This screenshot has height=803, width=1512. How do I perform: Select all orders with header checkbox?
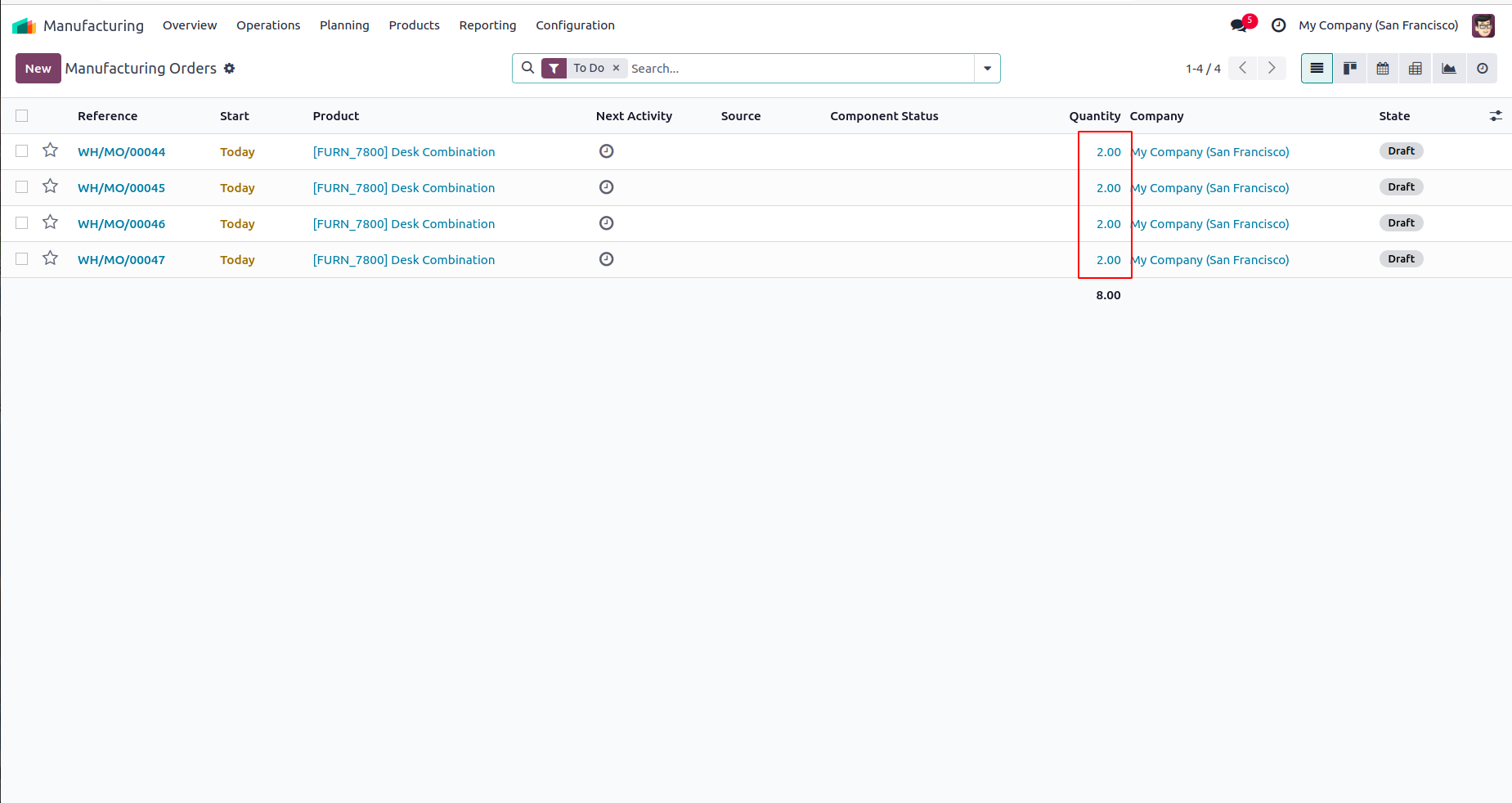(22, 116)
